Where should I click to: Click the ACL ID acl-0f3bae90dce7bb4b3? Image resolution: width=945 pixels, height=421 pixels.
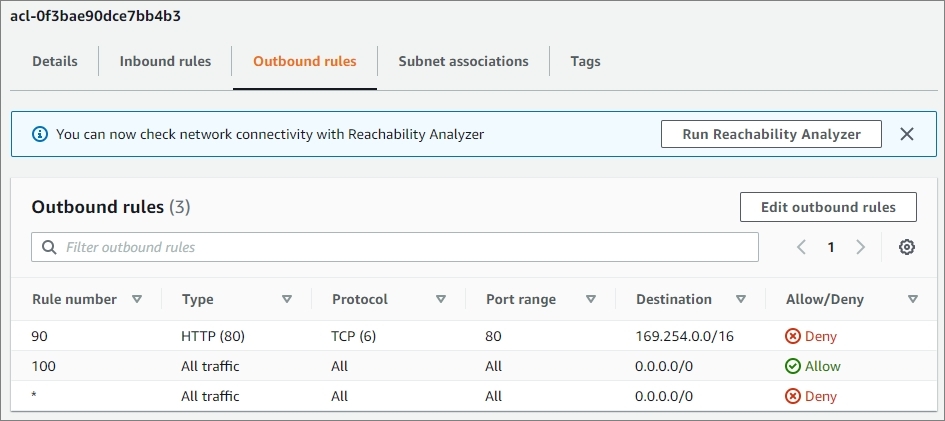(95, 16)
